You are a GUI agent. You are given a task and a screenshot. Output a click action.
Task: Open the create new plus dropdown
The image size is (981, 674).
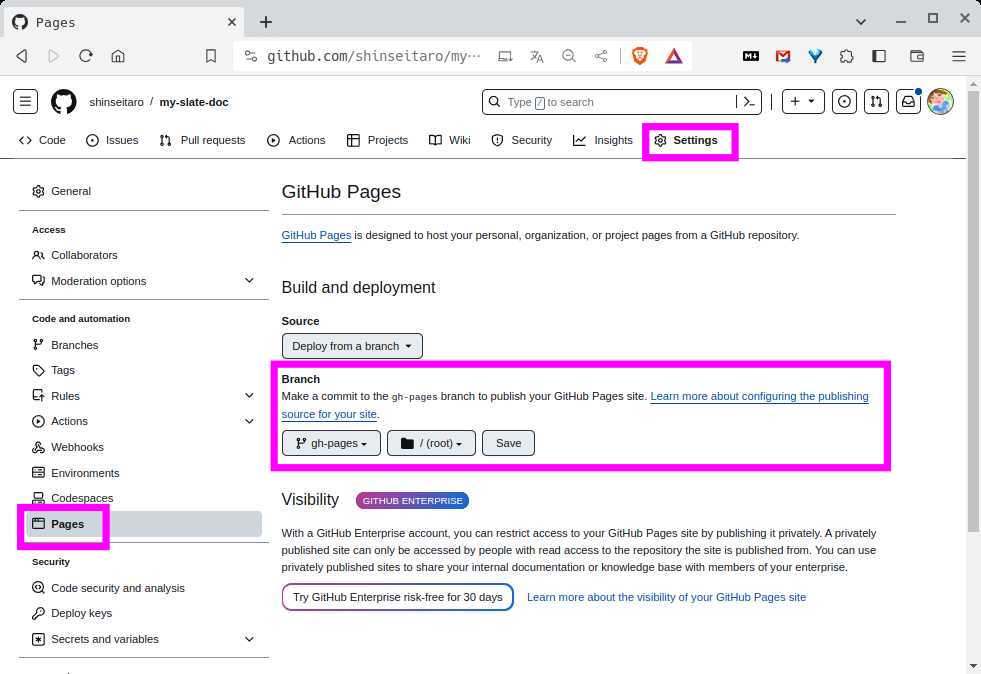click(x=803, y=101)
